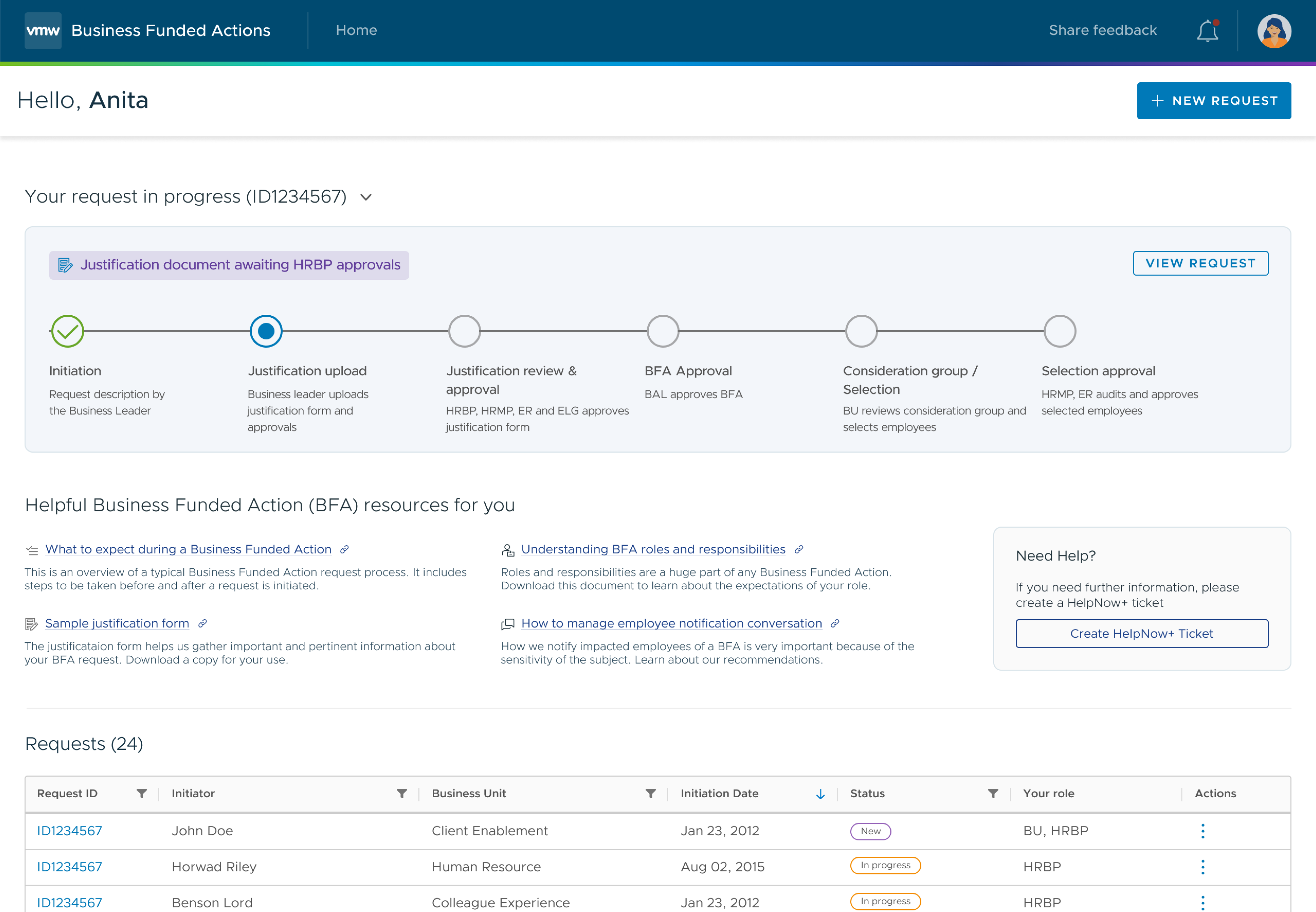1316x912 pixels.
Task: Open request ID1234567 initiated by Benson Lord
Action: coord(69,902)
